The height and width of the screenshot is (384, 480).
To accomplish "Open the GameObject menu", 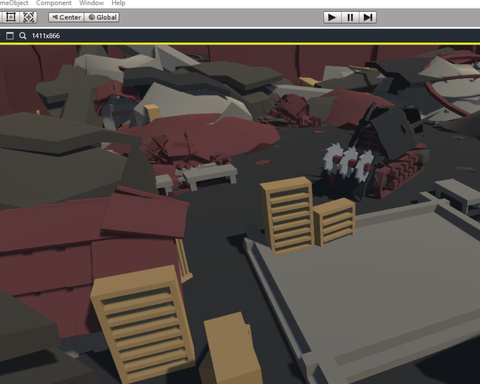I will (14, 3).
